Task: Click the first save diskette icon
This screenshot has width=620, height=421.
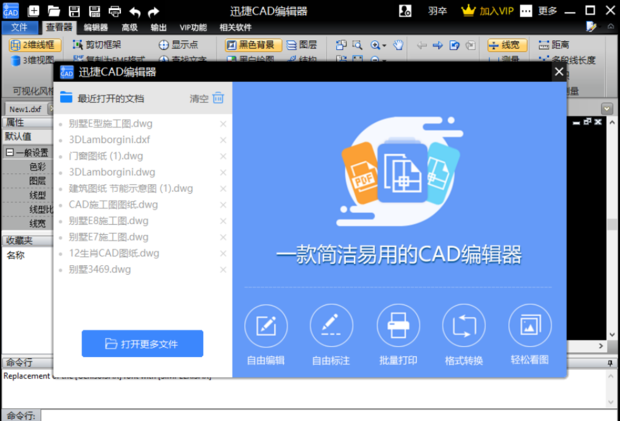Action: coord(74,11)
